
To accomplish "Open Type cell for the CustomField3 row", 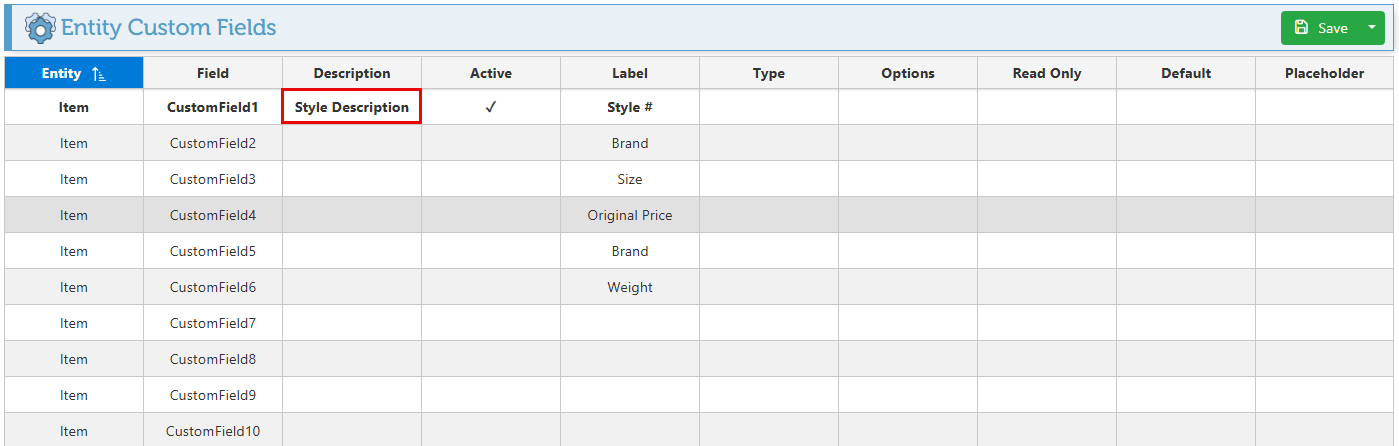I will pos(768,179).
